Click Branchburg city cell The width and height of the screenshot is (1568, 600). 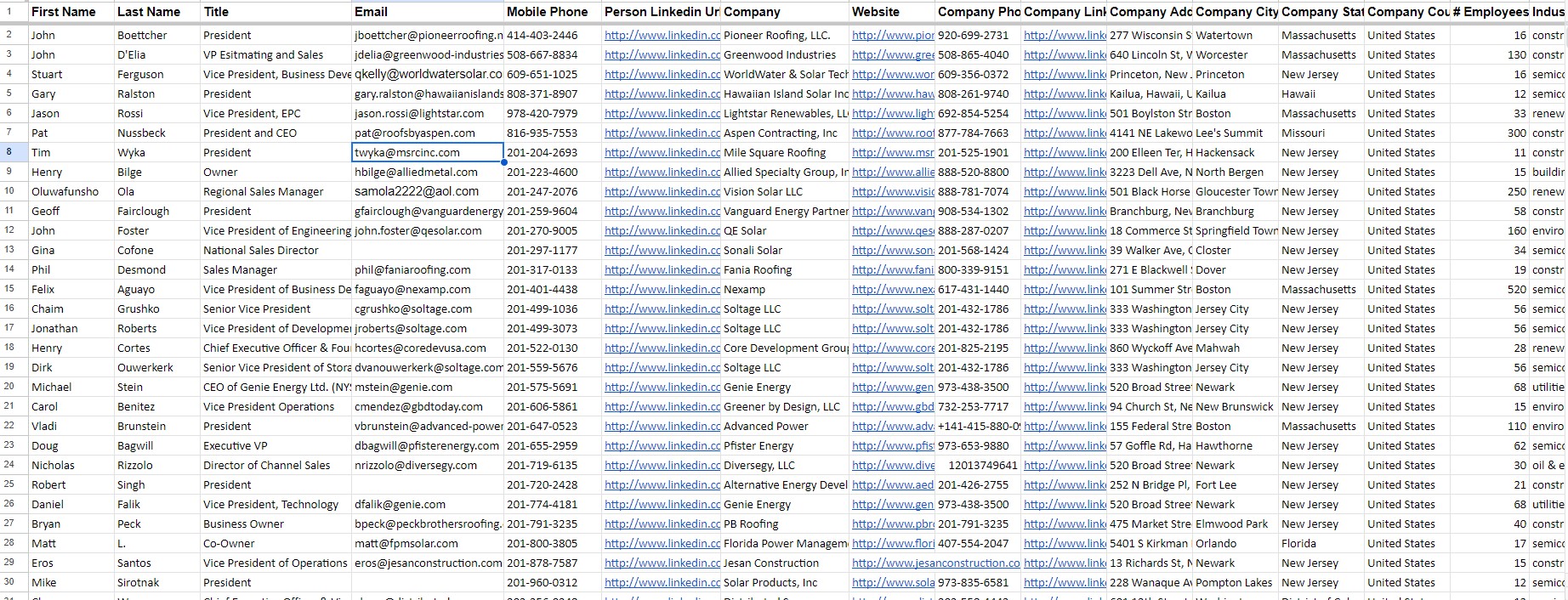coord(1236,211)
